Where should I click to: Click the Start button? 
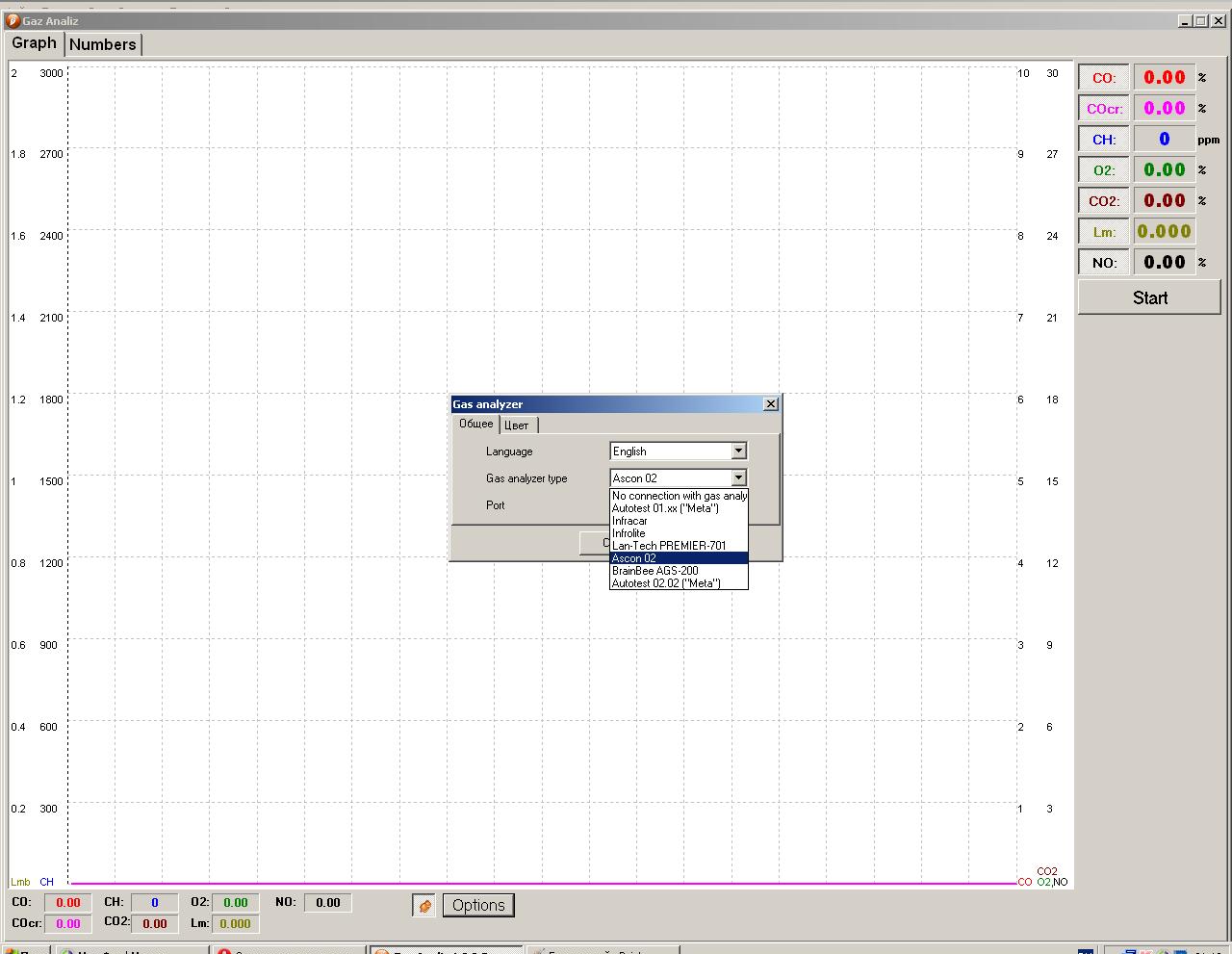pos(1149,297)
